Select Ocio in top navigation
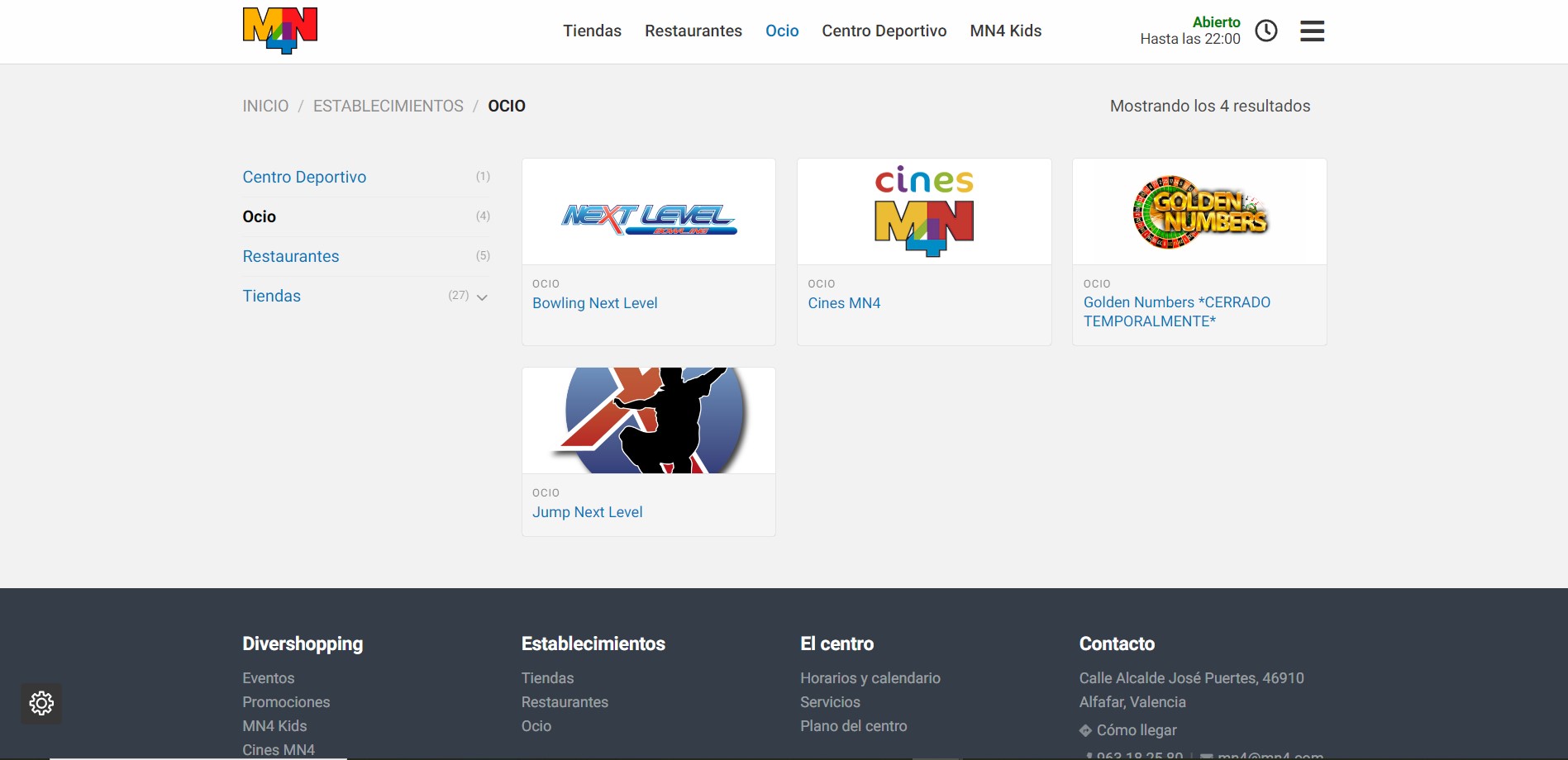 point(782,31)
